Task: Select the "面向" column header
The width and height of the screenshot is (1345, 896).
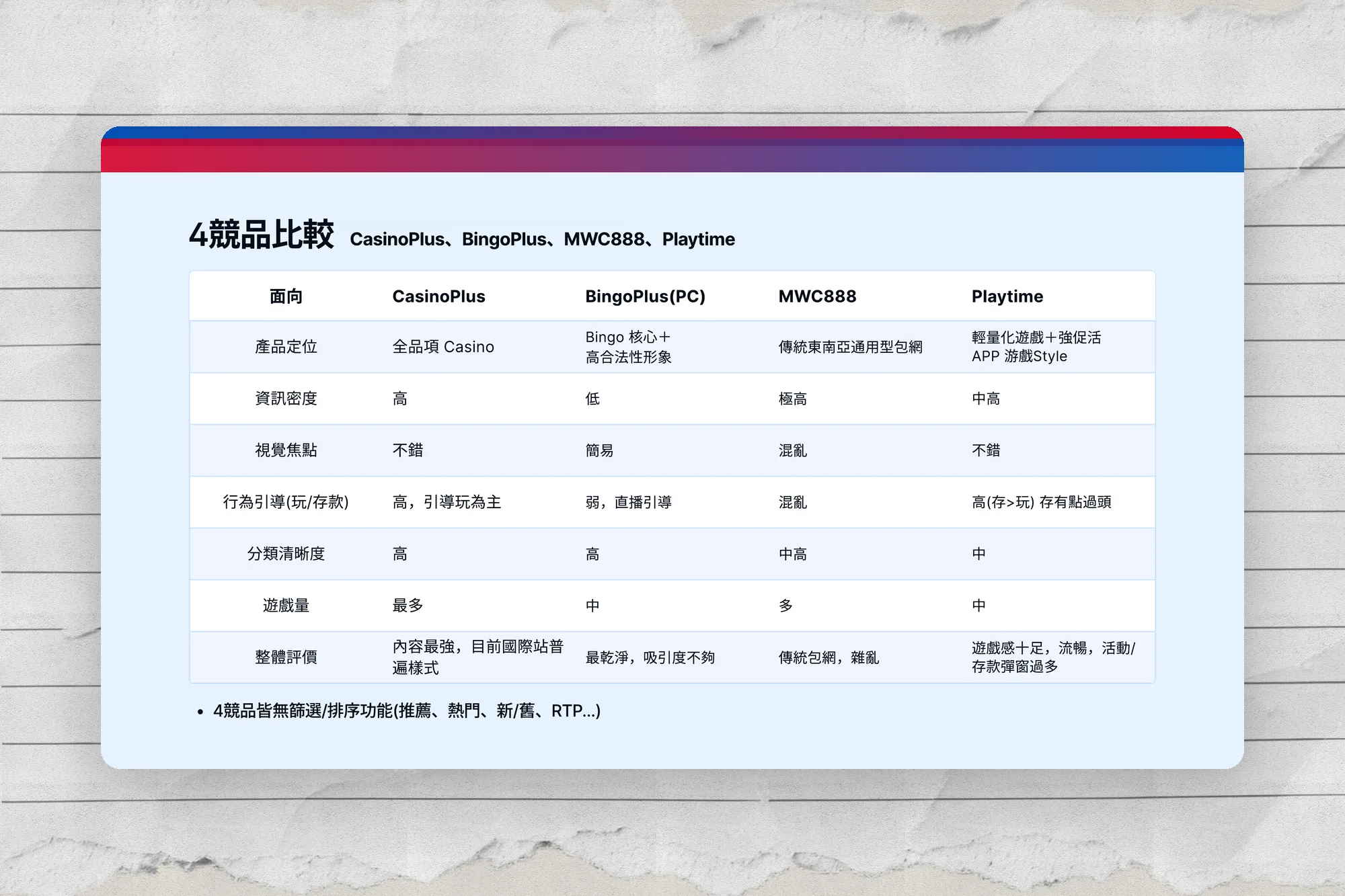Action: coord(286,296)
